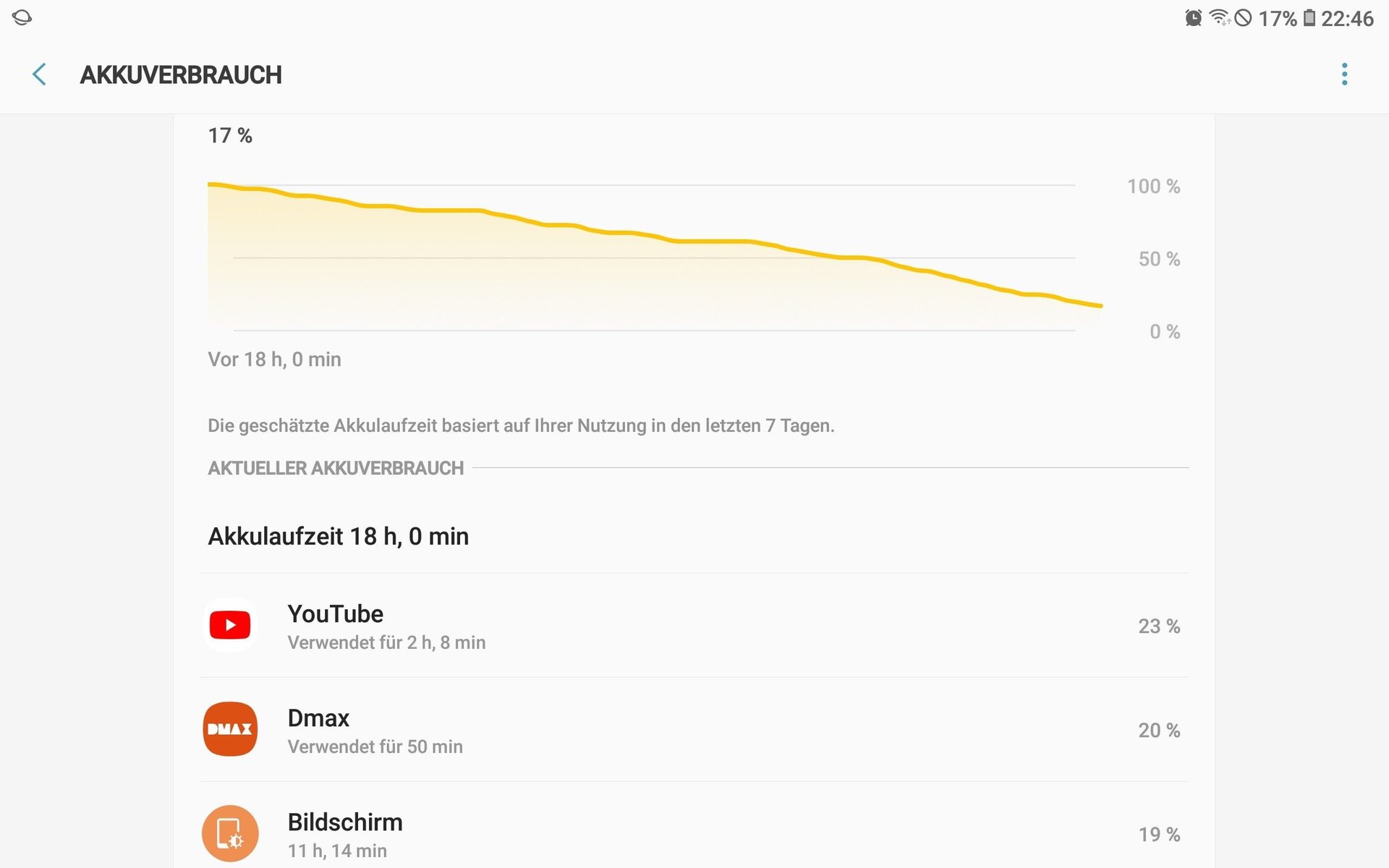
Task: Tap the 20 % value for Dmax
Action: 1159,730
